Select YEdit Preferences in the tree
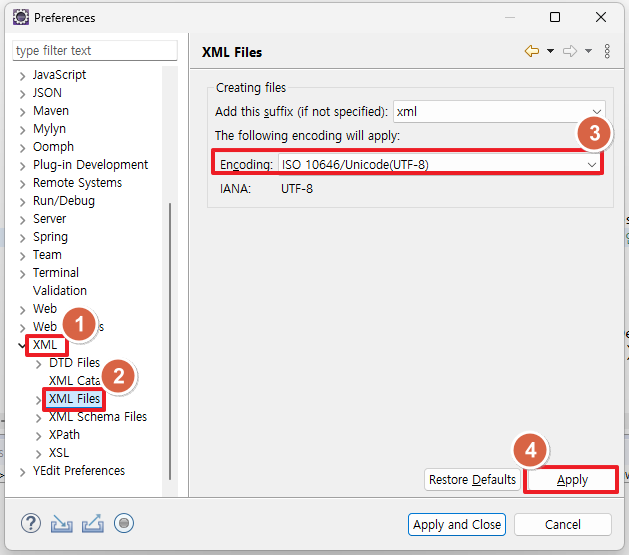Image resolution: width=629 pixels, height=555 pixels. pyautogui.click(x=78, y=471)
